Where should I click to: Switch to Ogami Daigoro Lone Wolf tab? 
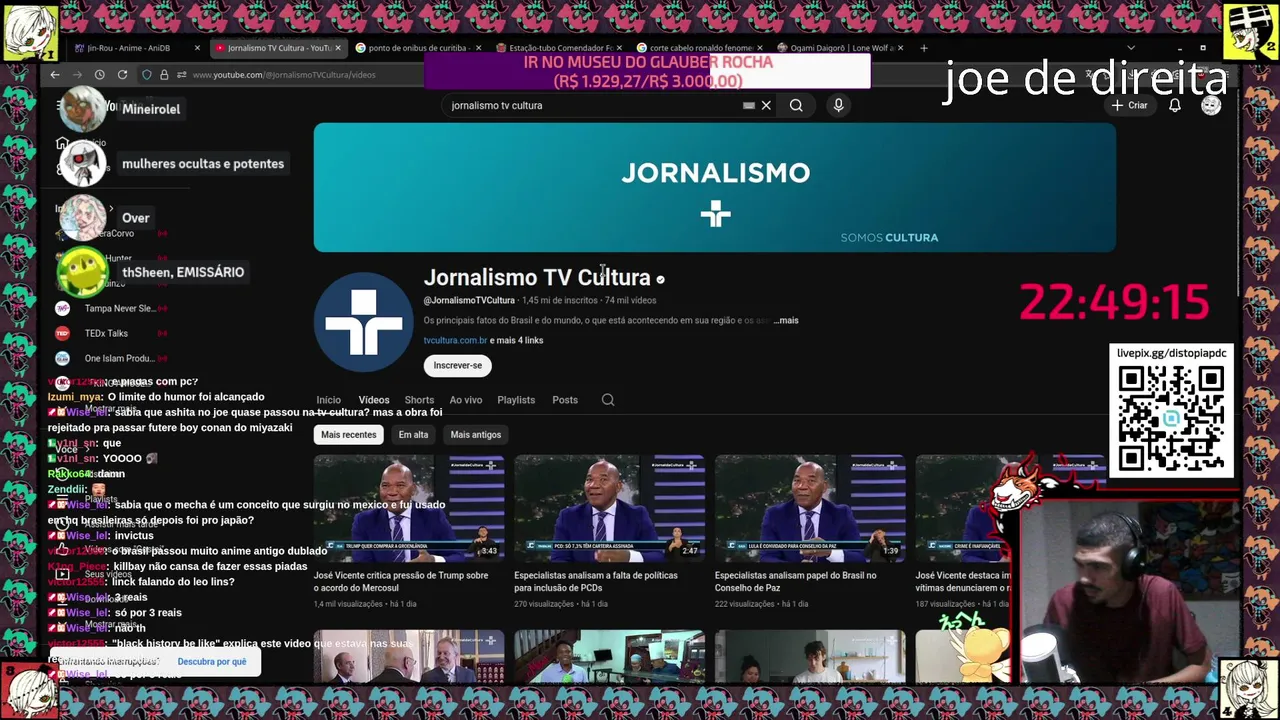(x=840, y=48)
